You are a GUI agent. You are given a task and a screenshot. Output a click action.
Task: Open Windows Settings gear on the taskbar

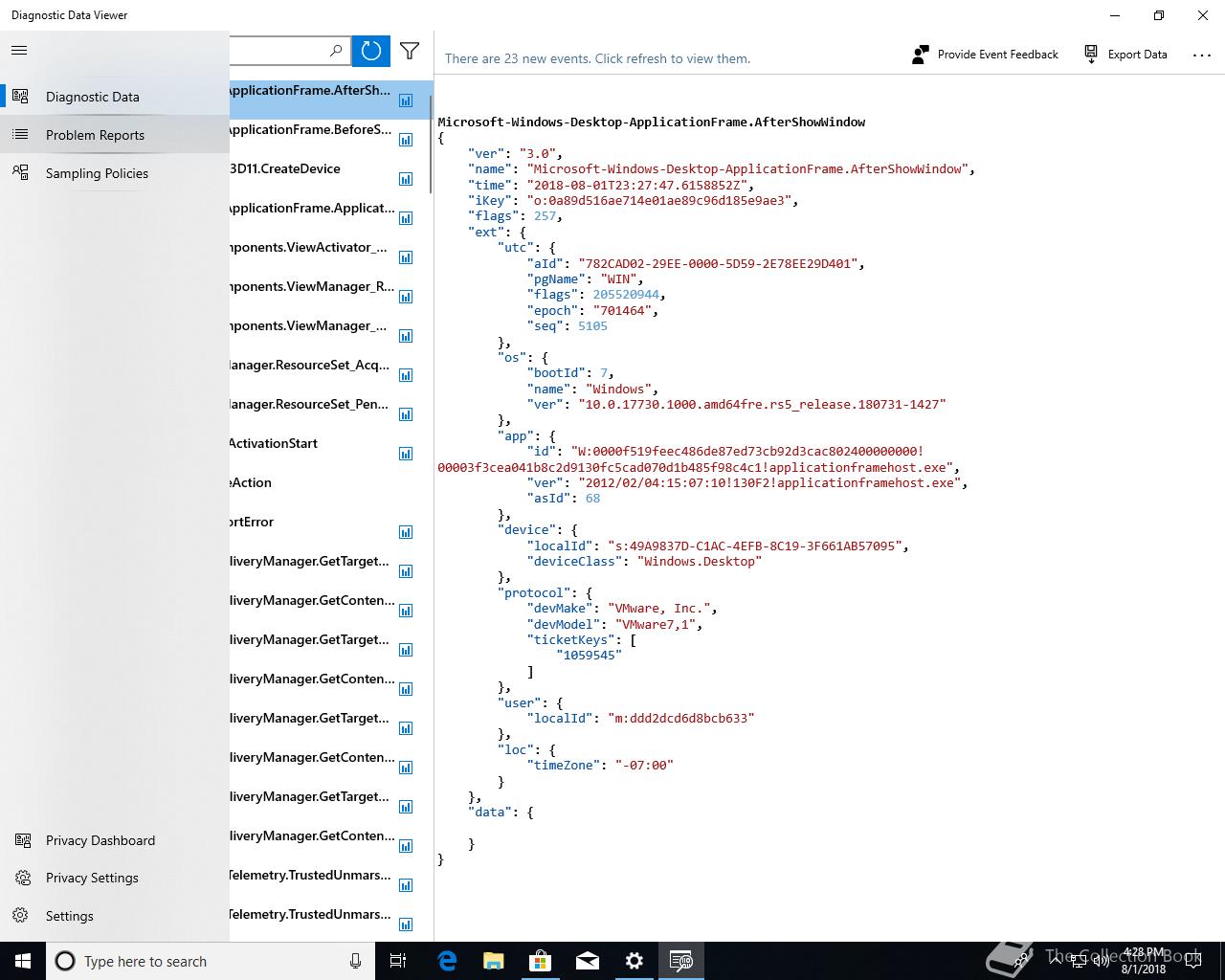[634, 961]
